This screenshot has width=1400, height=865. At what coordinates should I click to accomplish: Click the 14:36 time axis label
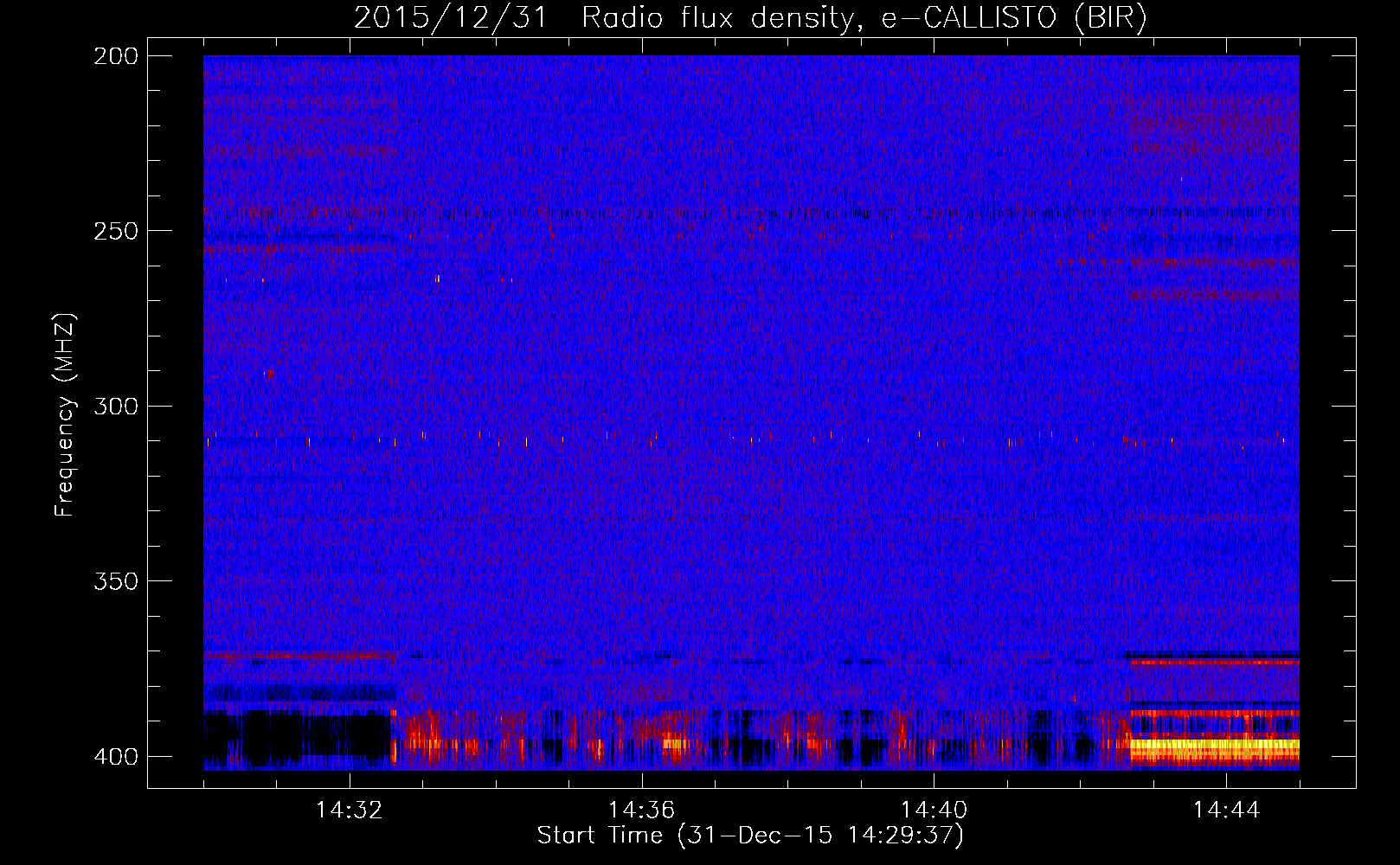(x=642, y=811)
